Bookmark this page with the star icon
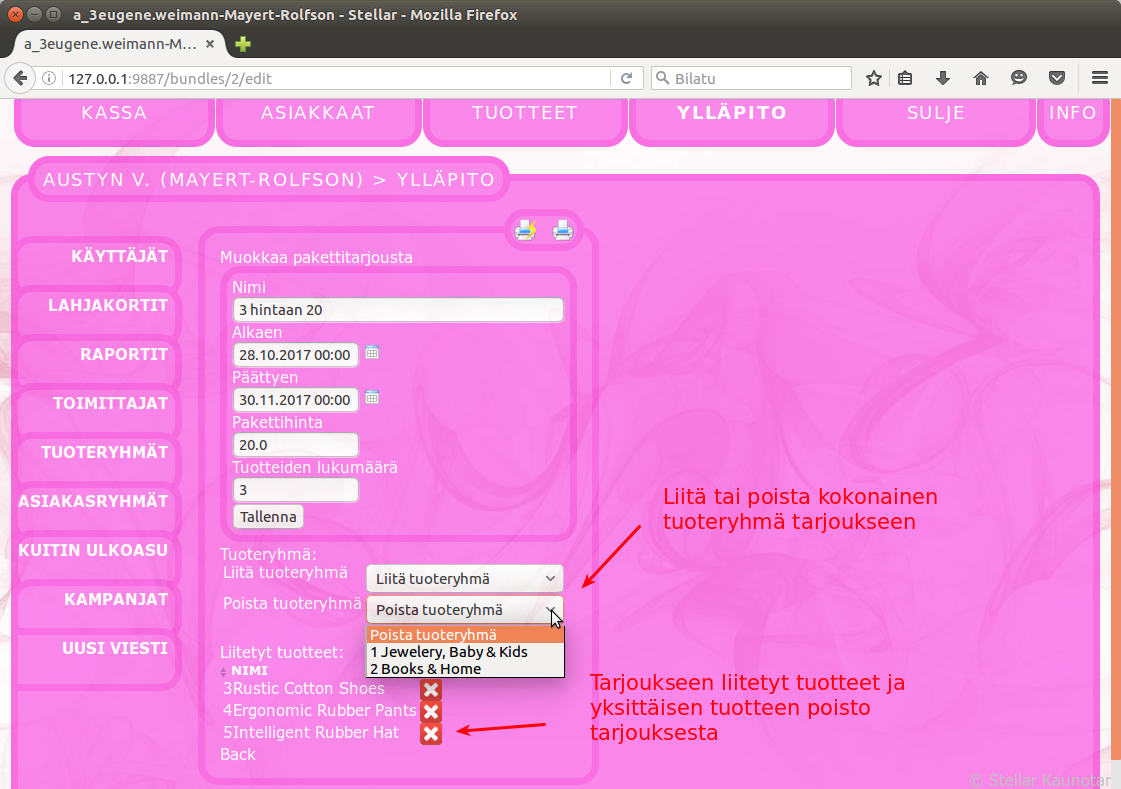Image resolution: width=1121 pixels, height=789 pixels. (873, 78)
